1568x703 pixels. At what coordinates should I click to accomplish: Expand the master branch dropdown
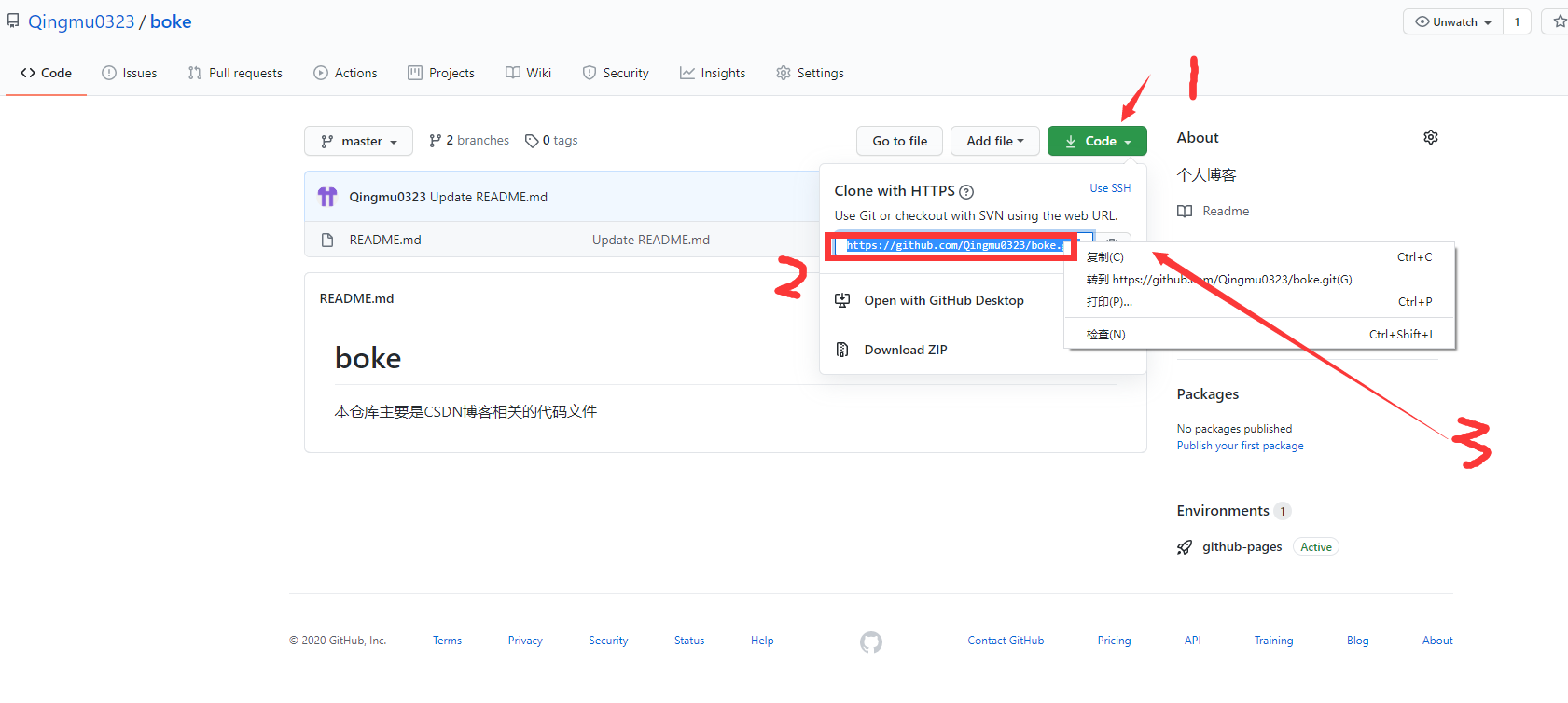click(x=358, y=141)
